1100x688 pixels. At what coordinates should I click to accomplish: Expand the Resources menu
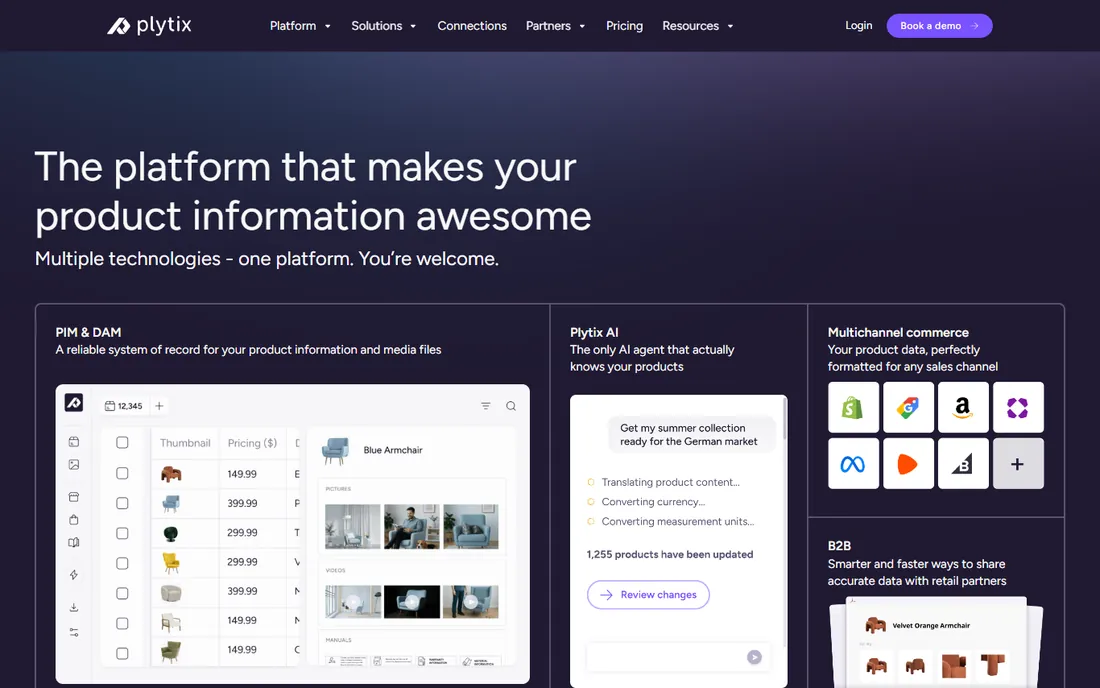(x=698, y=26)
